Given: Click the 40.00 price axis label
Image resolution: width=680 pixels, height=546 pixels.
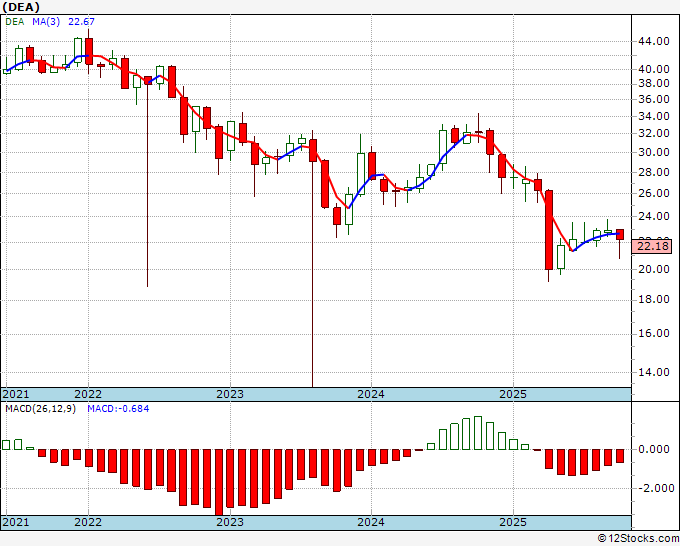Looking at the screenshot, I should tap(654, 69).
